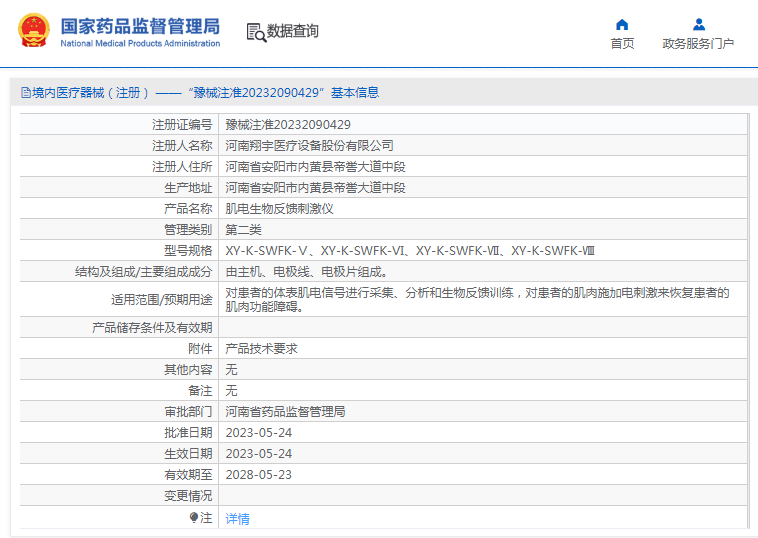Click the 第二类 management category value
The height and width of the screenshot is (538, 758).
tap(243, 230)
